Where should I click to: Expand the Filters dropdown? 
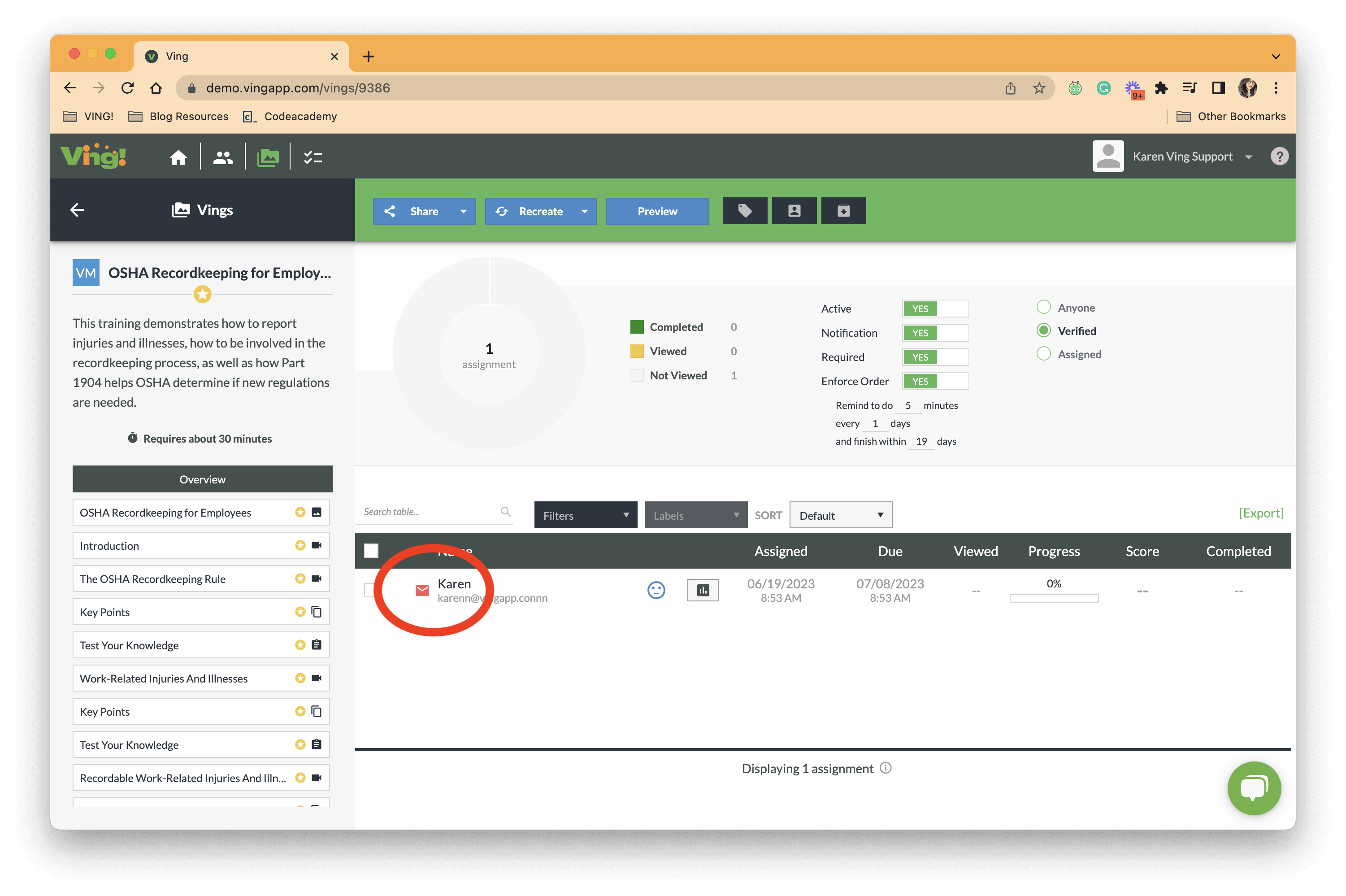(x=586, y=515)
